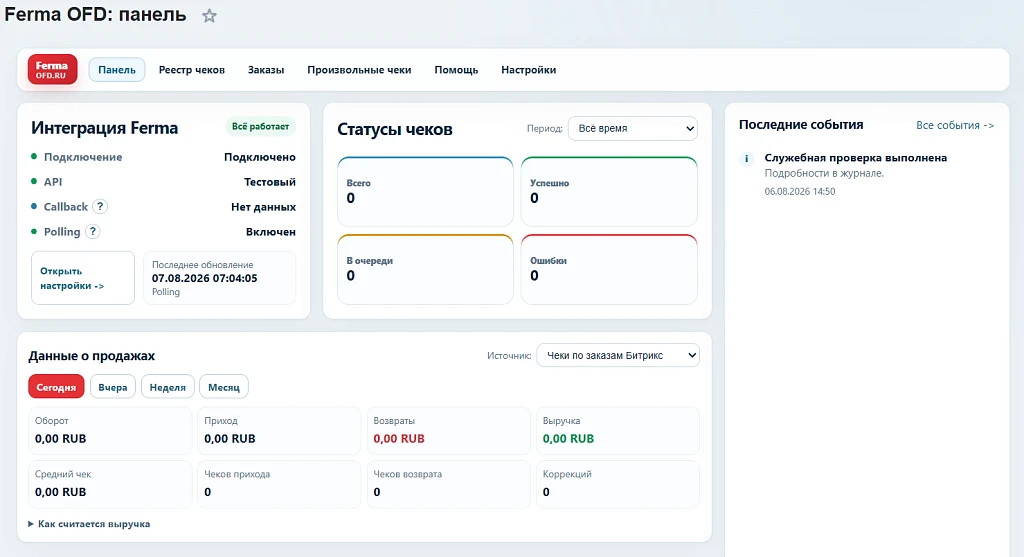Click the 'Включен' Polling value

(270, 231)
